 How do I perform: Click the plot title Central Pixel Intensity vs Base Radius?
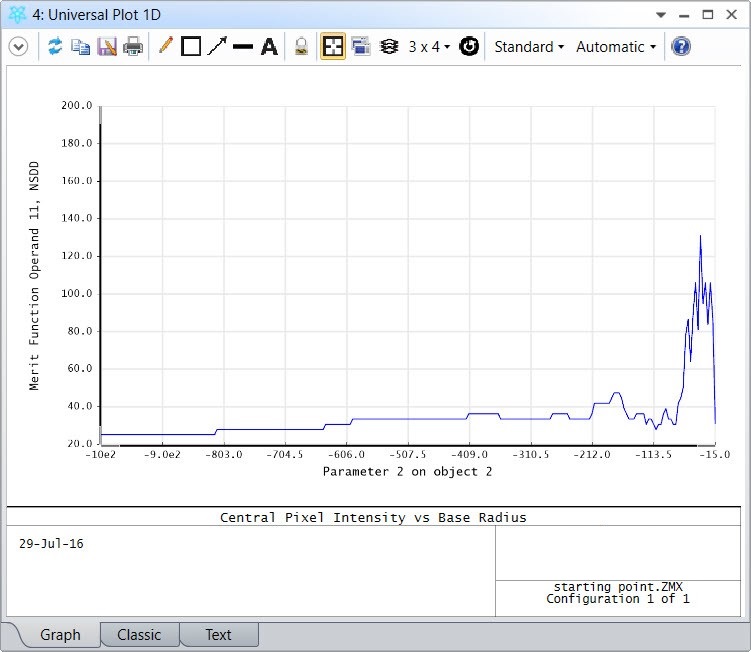click(373, 517)
